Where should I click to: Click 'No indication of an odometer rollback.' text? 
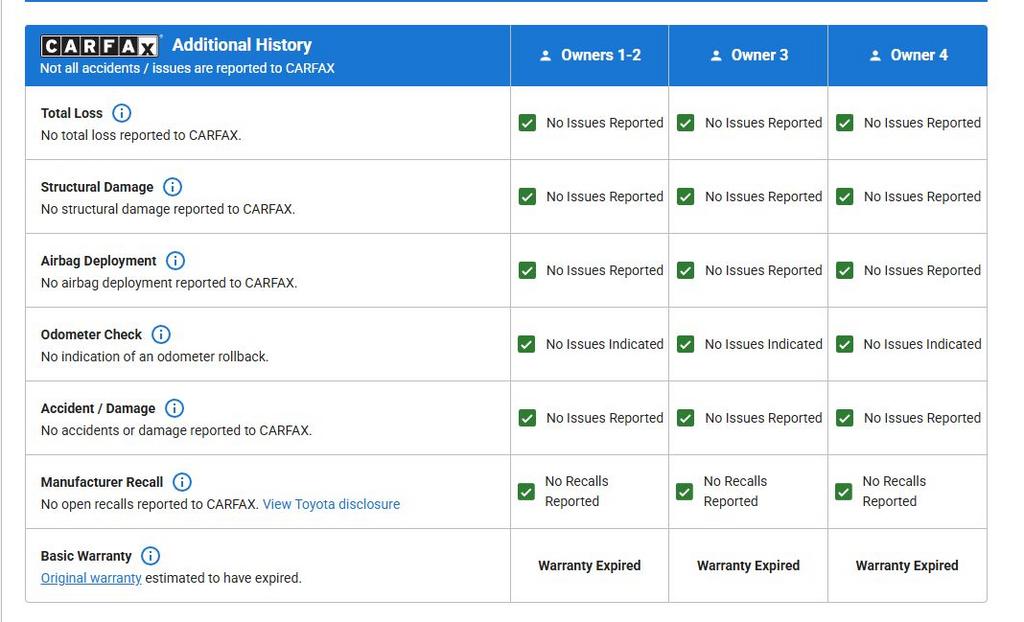[x=155, y=357]
